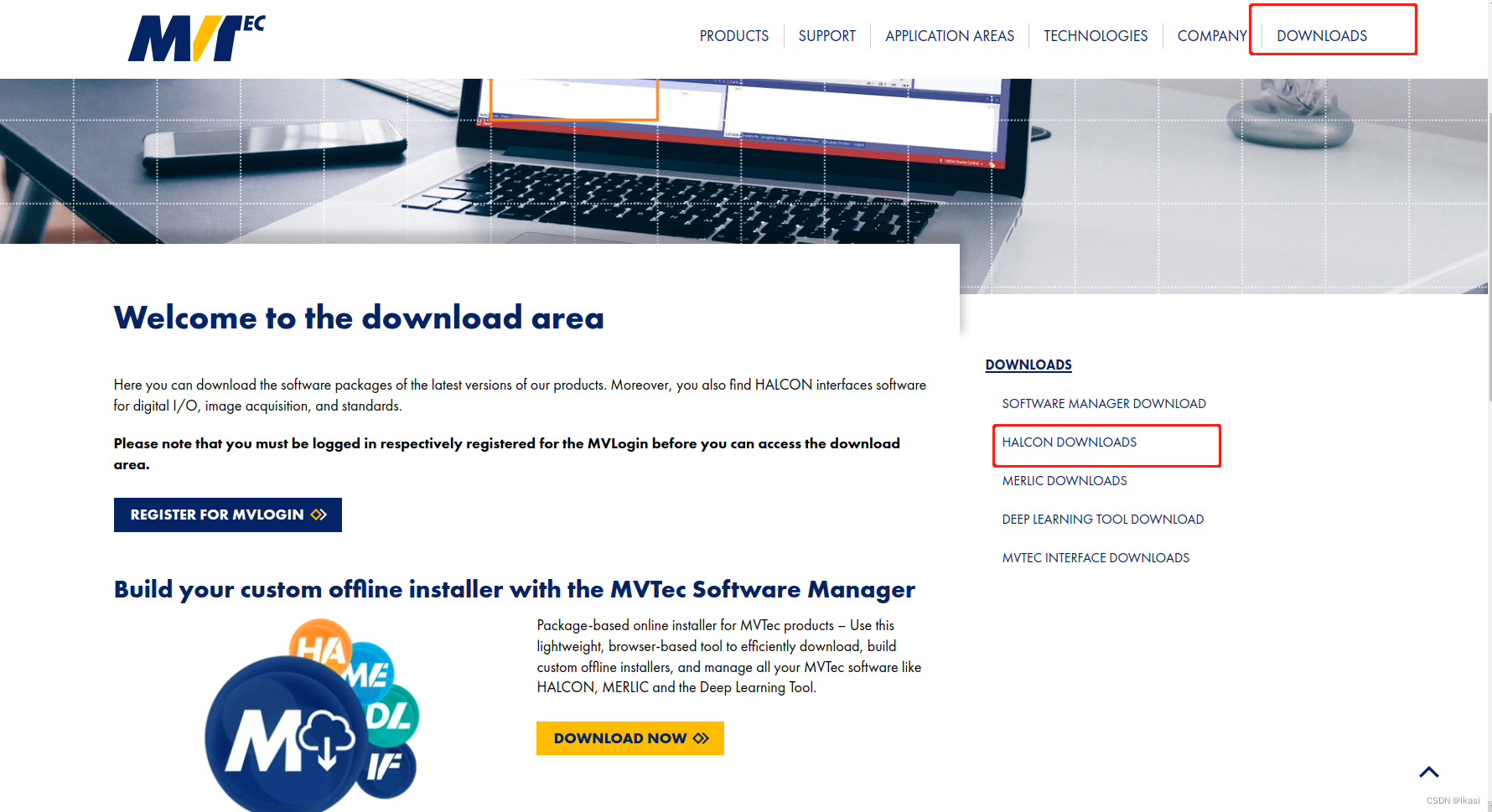The image size is (1492, 812).
Task: Click the MVTec Software Manager graphic
Action: tap(311, 715)
